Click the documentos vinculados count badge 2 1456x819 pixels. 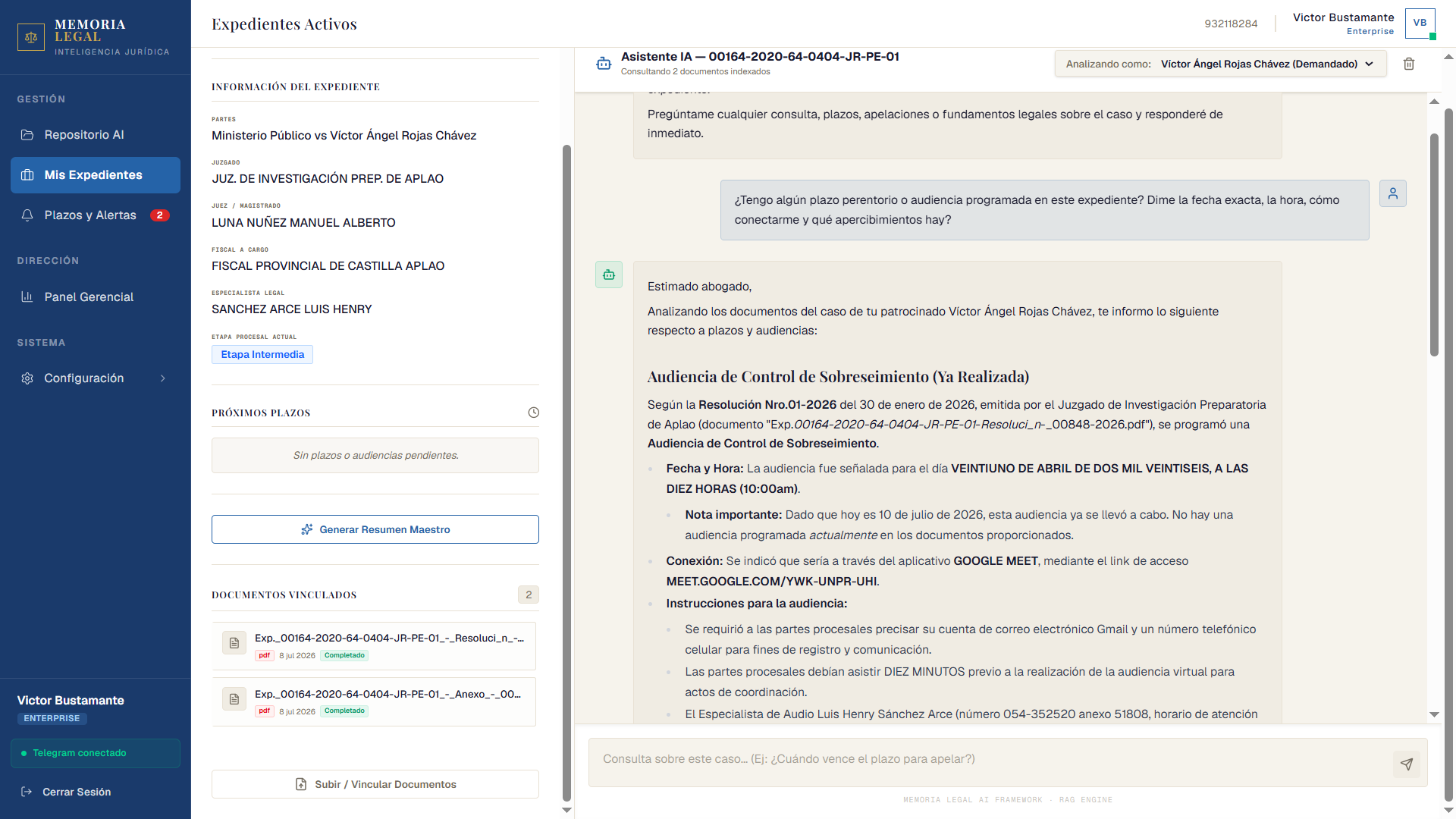click(529, 595)
